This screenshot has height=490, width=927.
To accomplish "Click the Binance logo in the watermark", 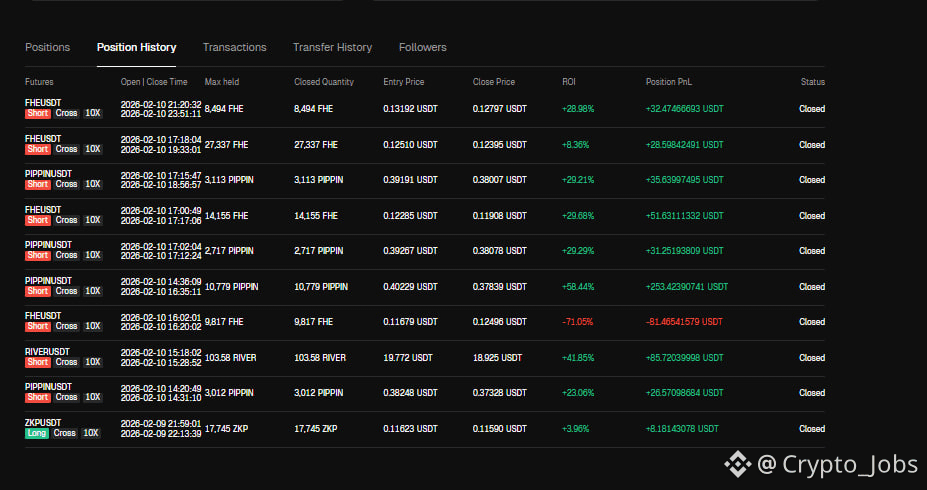I will [738, 463].
